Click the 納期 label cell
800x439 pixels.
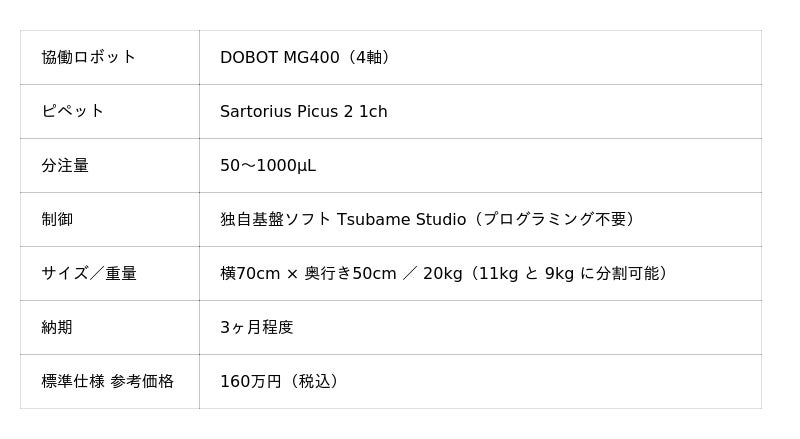pos(110,327)
